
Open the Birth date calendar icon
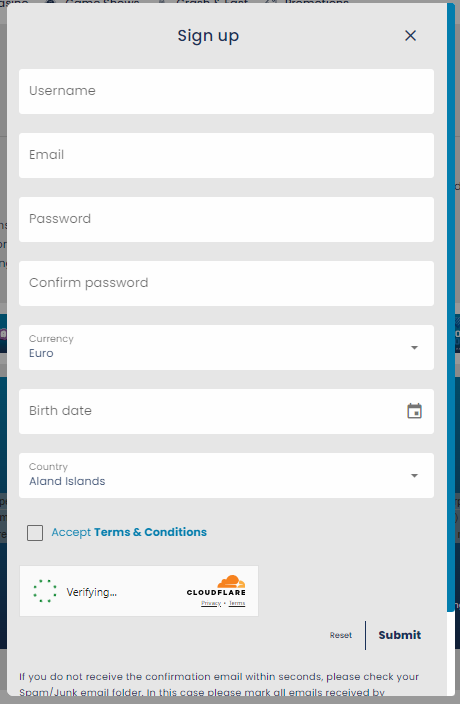tap(414, 411)
